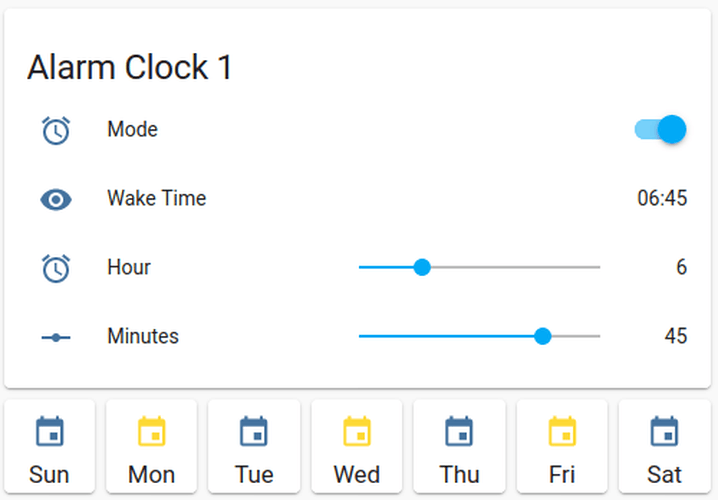Click the Tuesday calendar icon
Viewport: 718px width, 500px height.
point(254,432)
